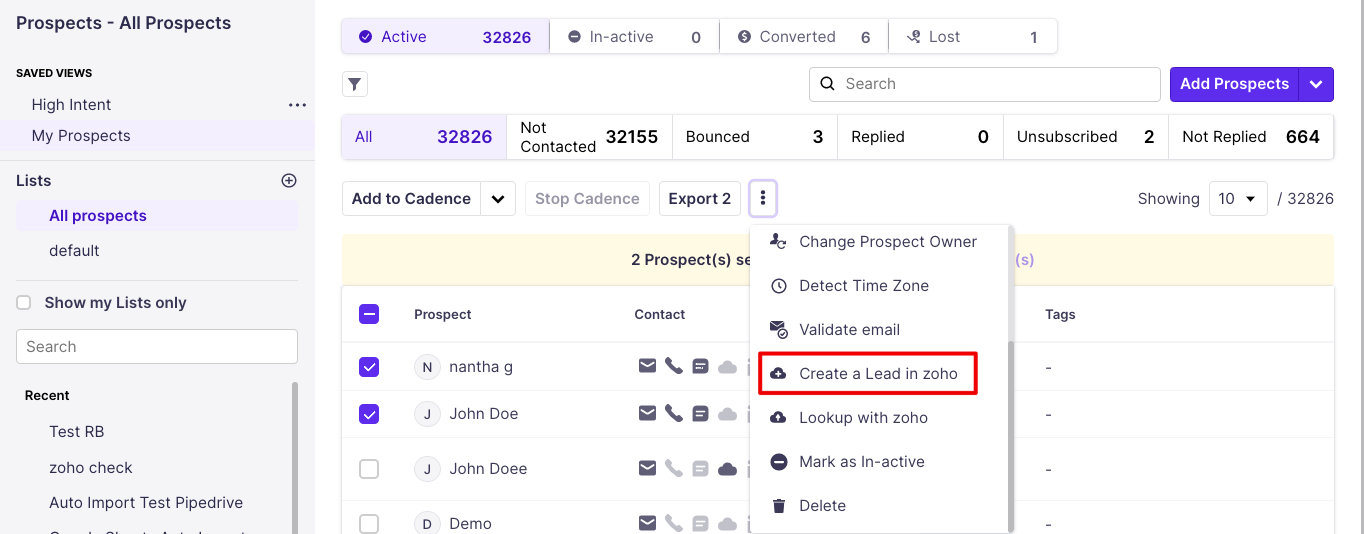Click cloud icon for John Doe
This screenshot has height=534, width=1364.
tap(728, 414)
